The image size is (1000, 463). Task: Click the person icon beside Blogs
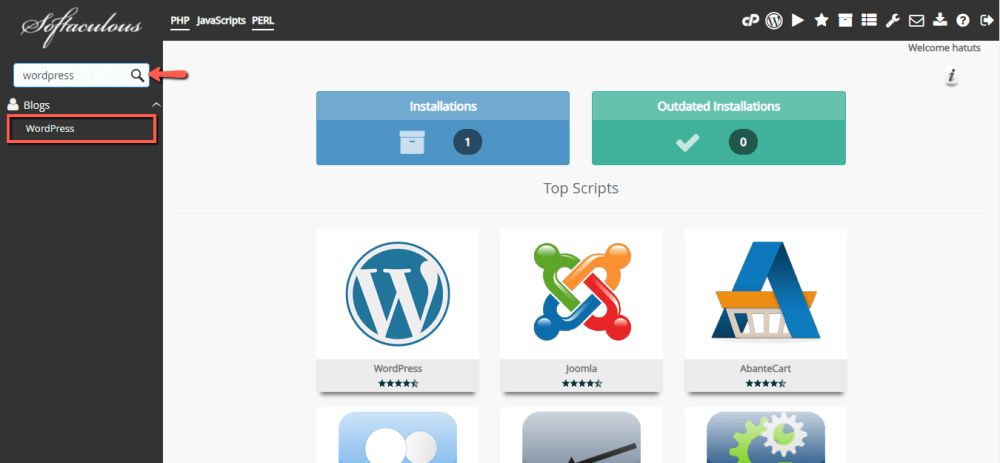coord(12,105)
